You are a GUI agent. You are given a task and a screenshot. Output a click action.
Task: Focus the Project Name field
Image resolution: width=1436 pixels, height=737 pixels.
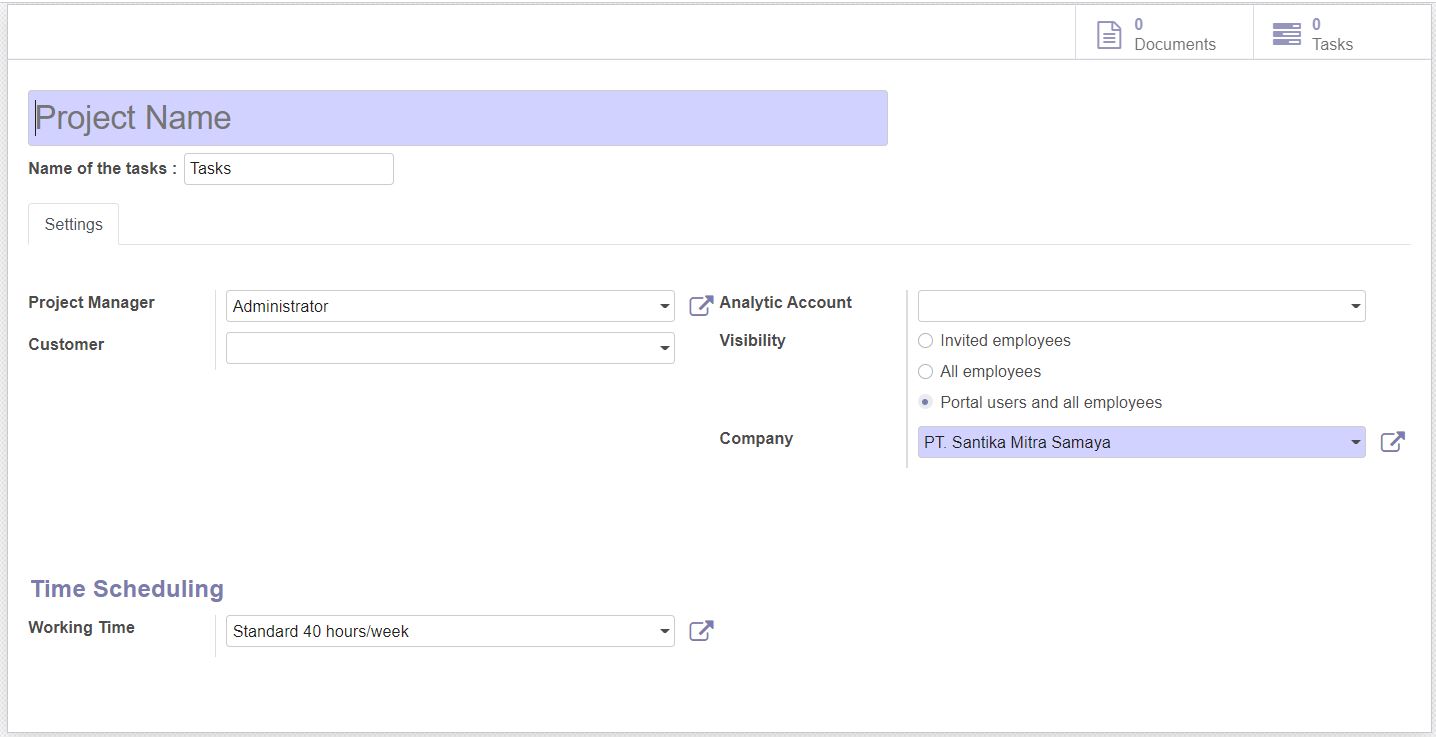tap(457, 118)
